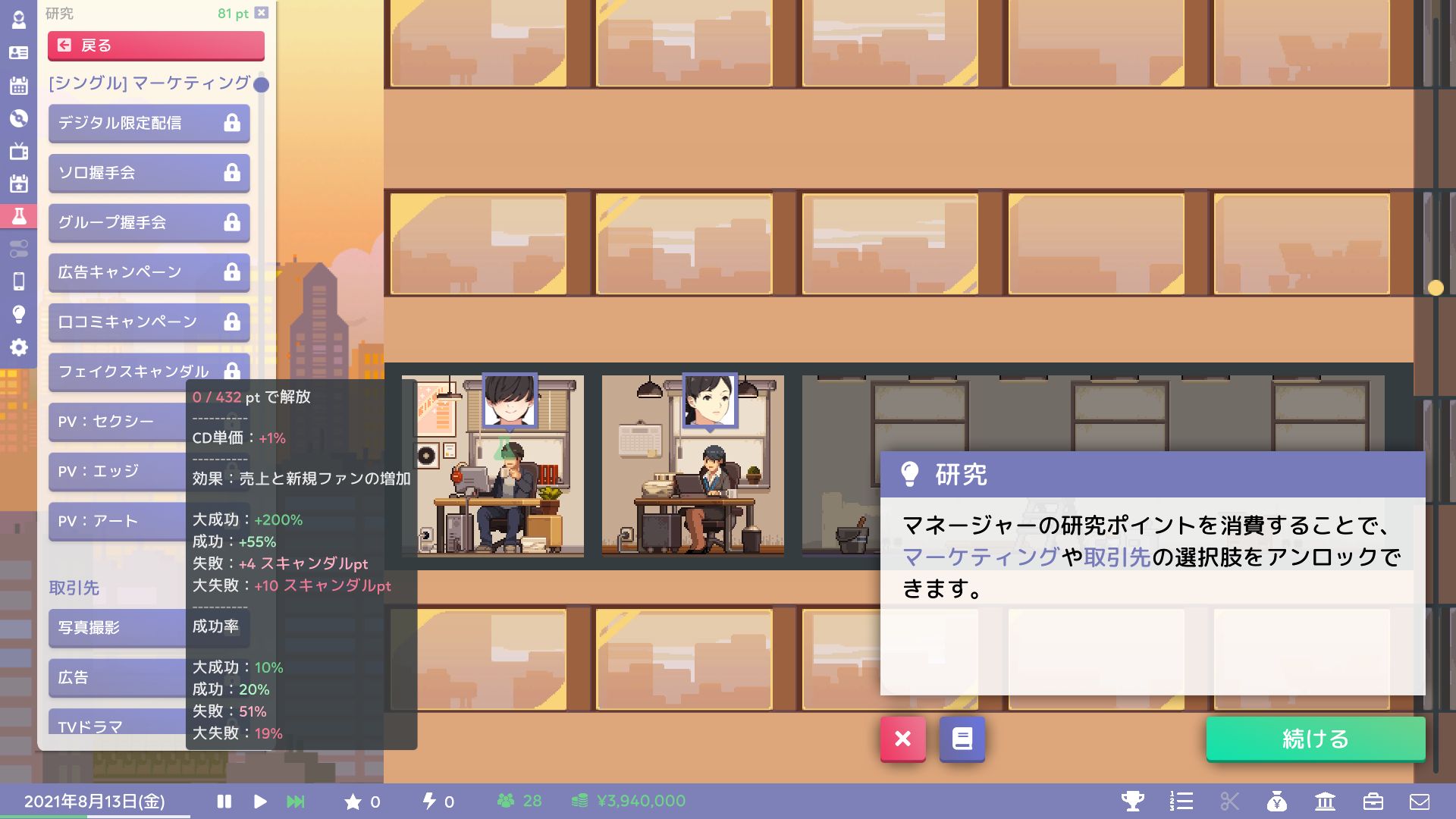The height and width of the screenshot is (819, 1456).
Task: Open the mail envelope icon
Action: [1420, 801]
